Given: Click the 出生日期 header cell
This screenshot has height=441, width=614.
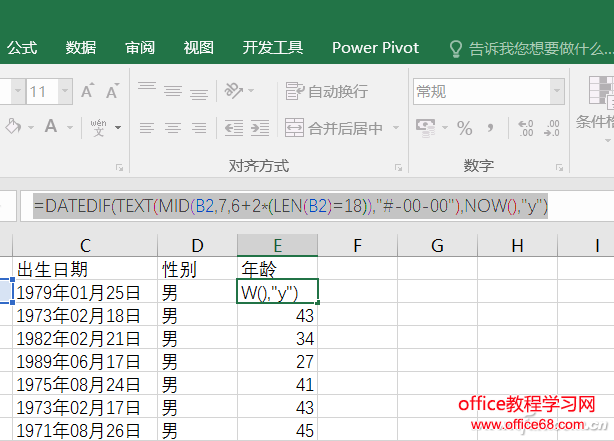Looking at the screenshot, I should [x=85, y=268].
